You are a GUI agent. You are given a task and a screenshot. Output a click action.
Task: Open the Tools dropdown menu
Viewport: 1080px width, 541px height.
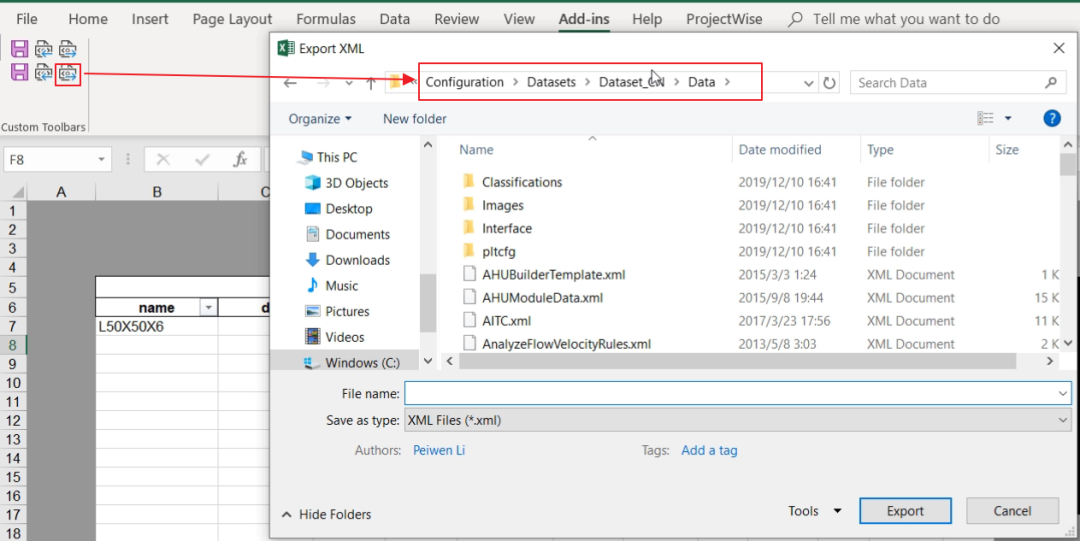(815, 511)
